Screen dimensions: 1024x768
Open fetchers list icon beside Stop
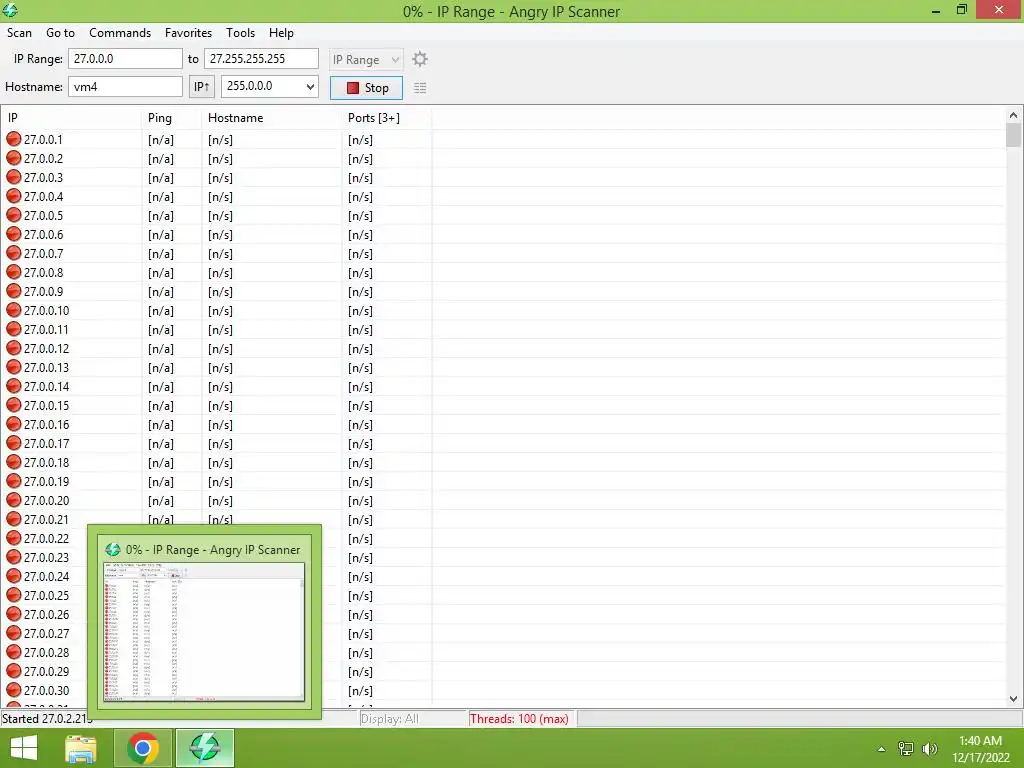click(x=420, y=88)
